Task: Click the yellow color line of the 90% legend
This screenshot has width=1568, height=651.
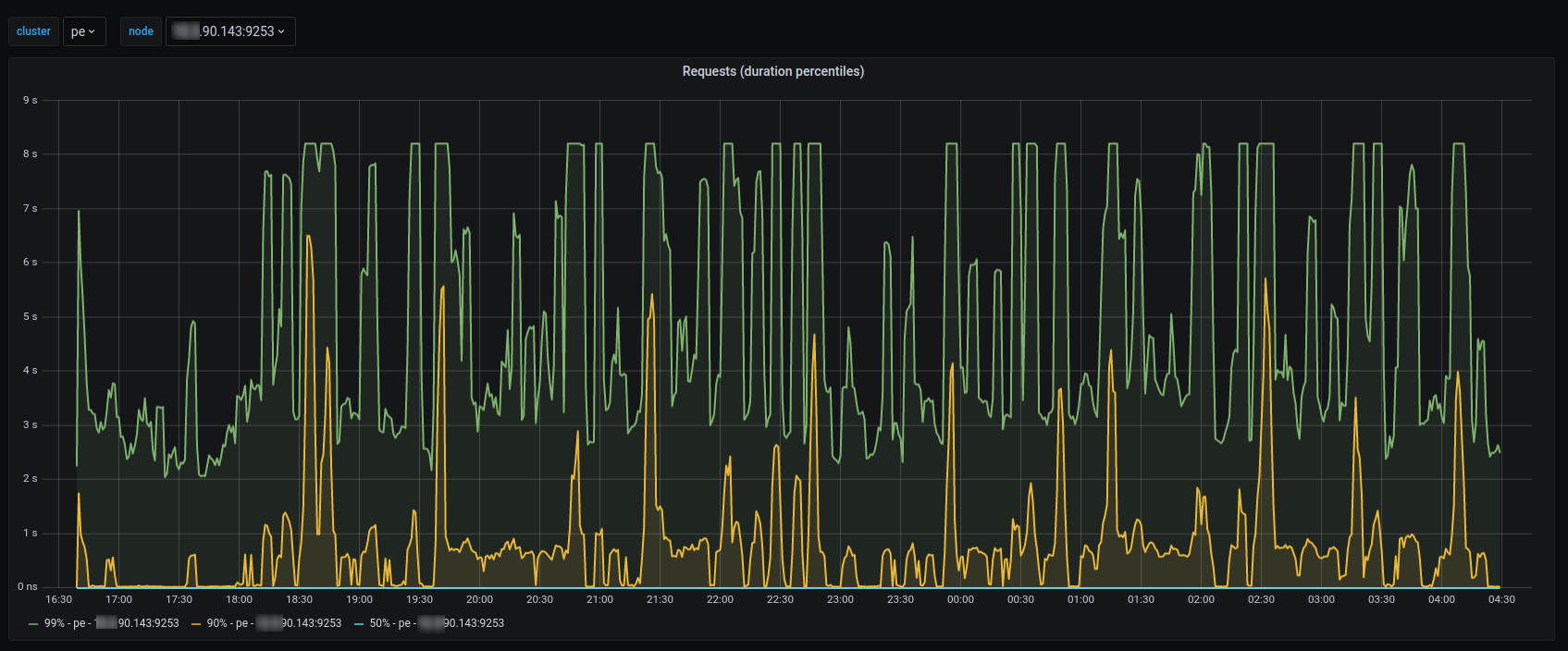Action: point(196,623)
